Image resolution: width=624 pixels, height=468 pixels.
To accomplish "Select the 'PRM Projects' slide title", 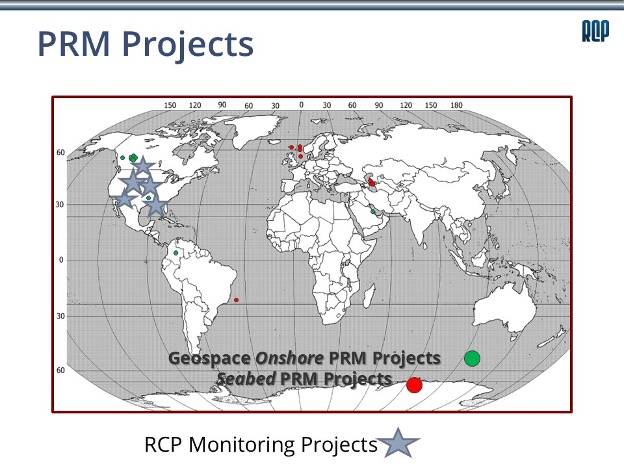I will pos(146,44).
